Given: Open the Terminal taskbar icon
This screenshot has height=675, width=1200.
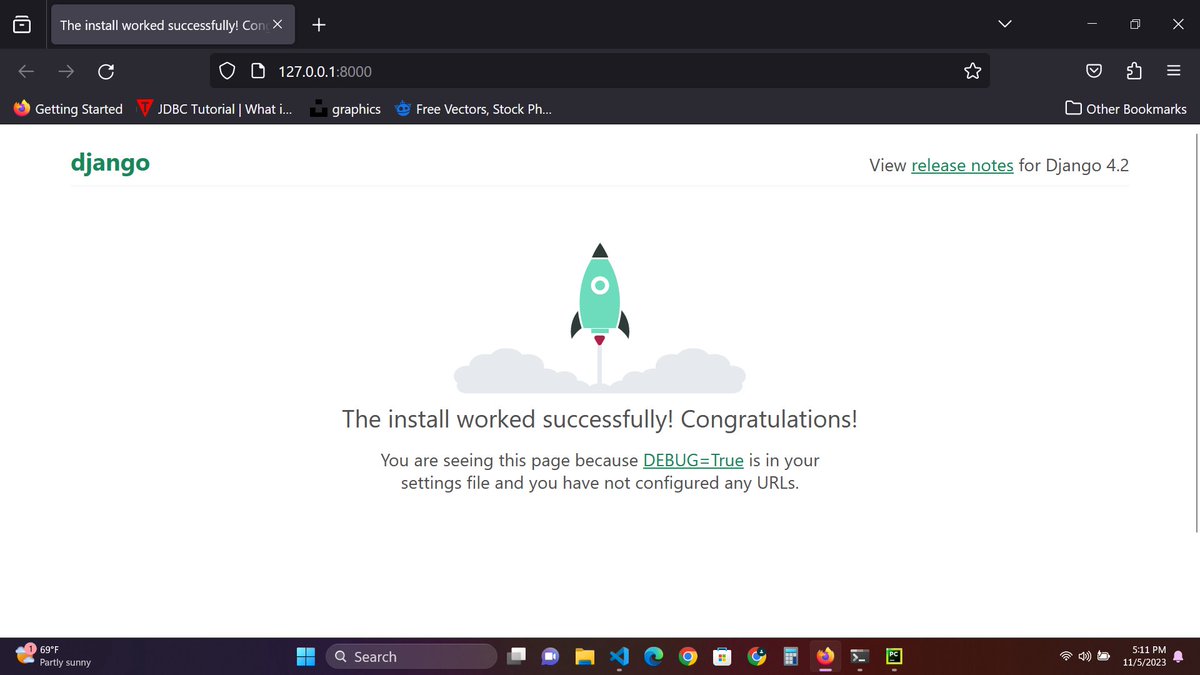Looking at the screenshot, I should [x=860, y=657].
